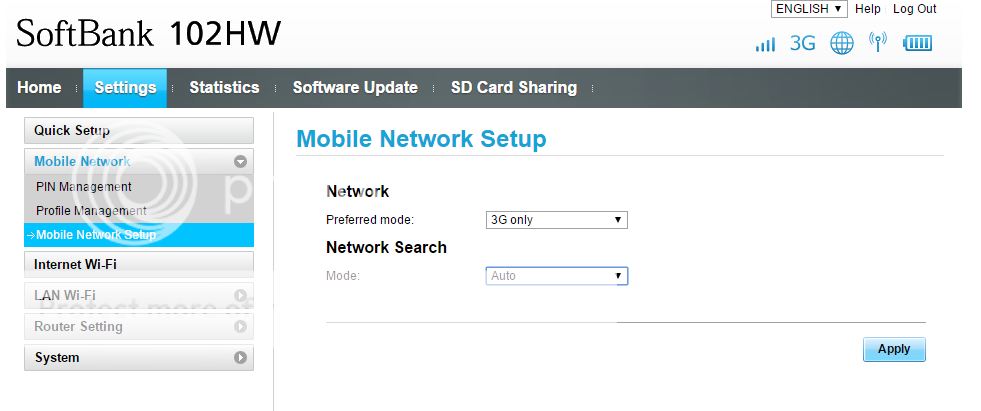Open the Statistics tab
The image size is (981, 411).
224,88
